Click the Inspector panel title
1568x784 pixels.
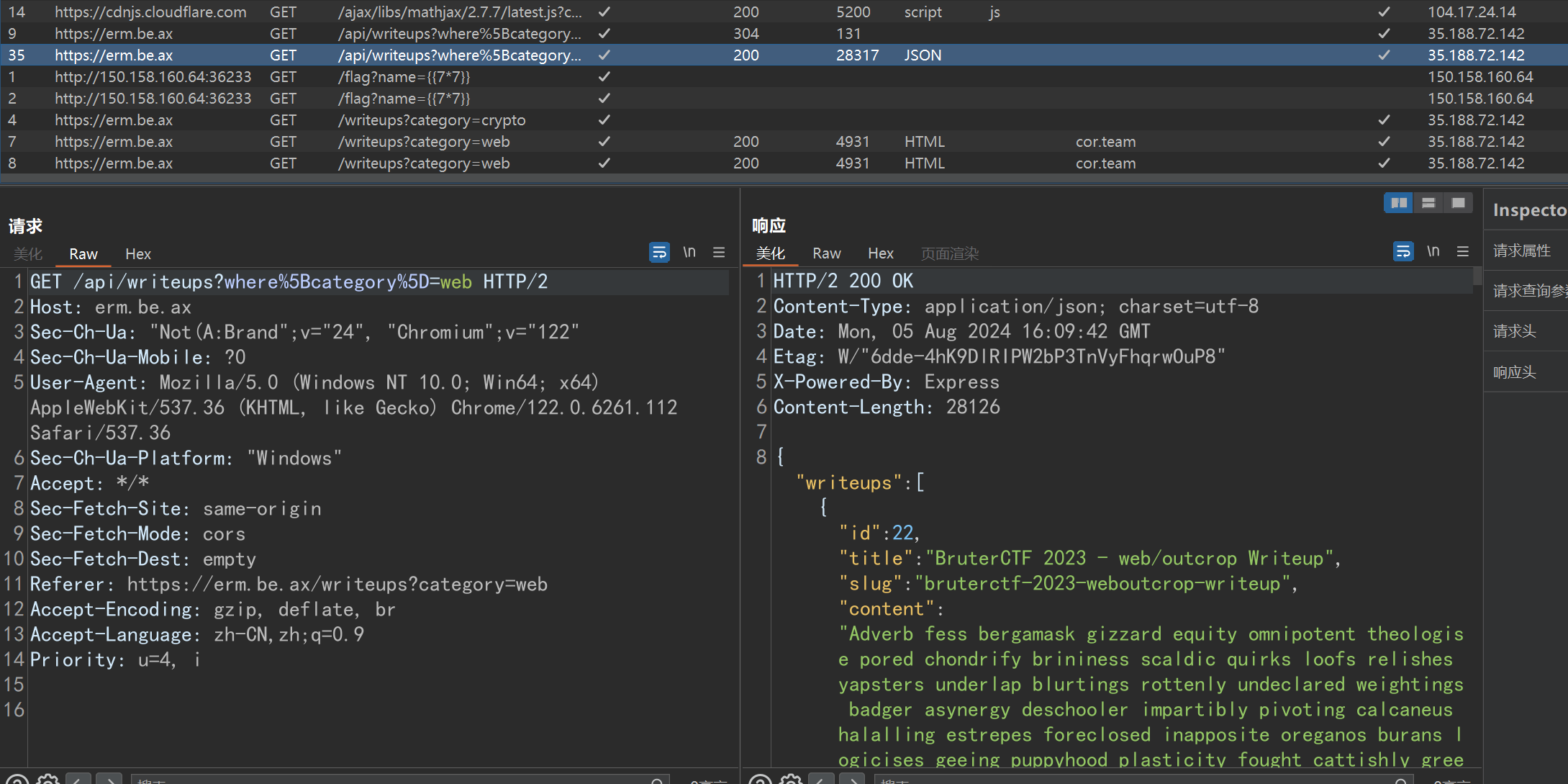pyautogui.click(x=1530, y=210)
